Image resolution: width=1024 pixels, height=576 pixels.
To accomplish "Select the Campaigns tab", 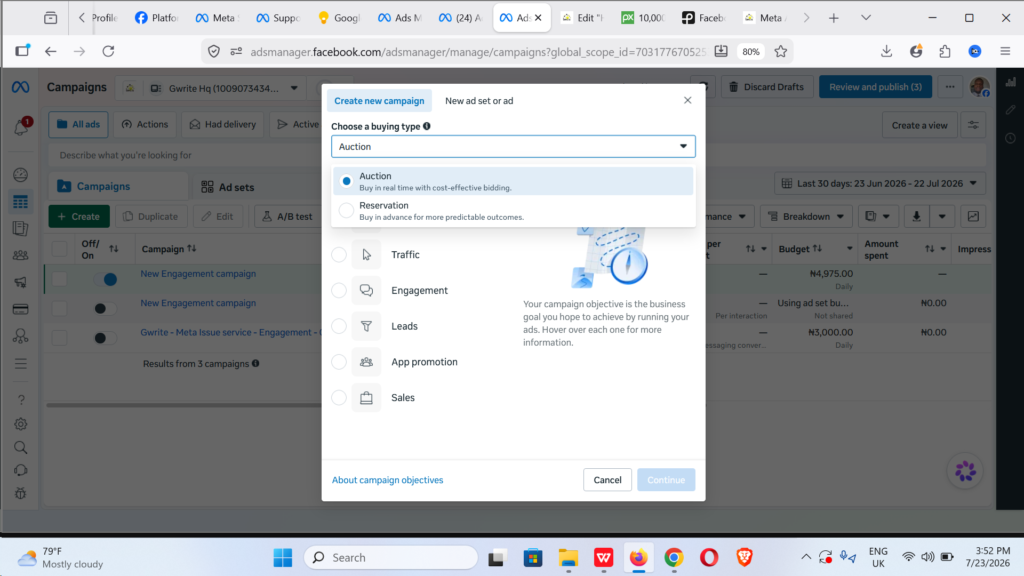I will coord(119,186).
